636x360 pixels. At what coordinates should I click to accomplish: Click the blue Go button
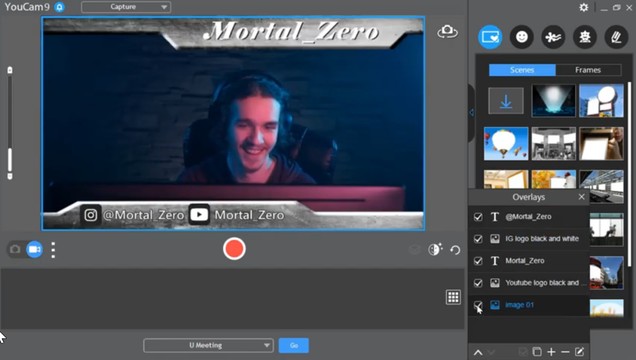point(294,345)
